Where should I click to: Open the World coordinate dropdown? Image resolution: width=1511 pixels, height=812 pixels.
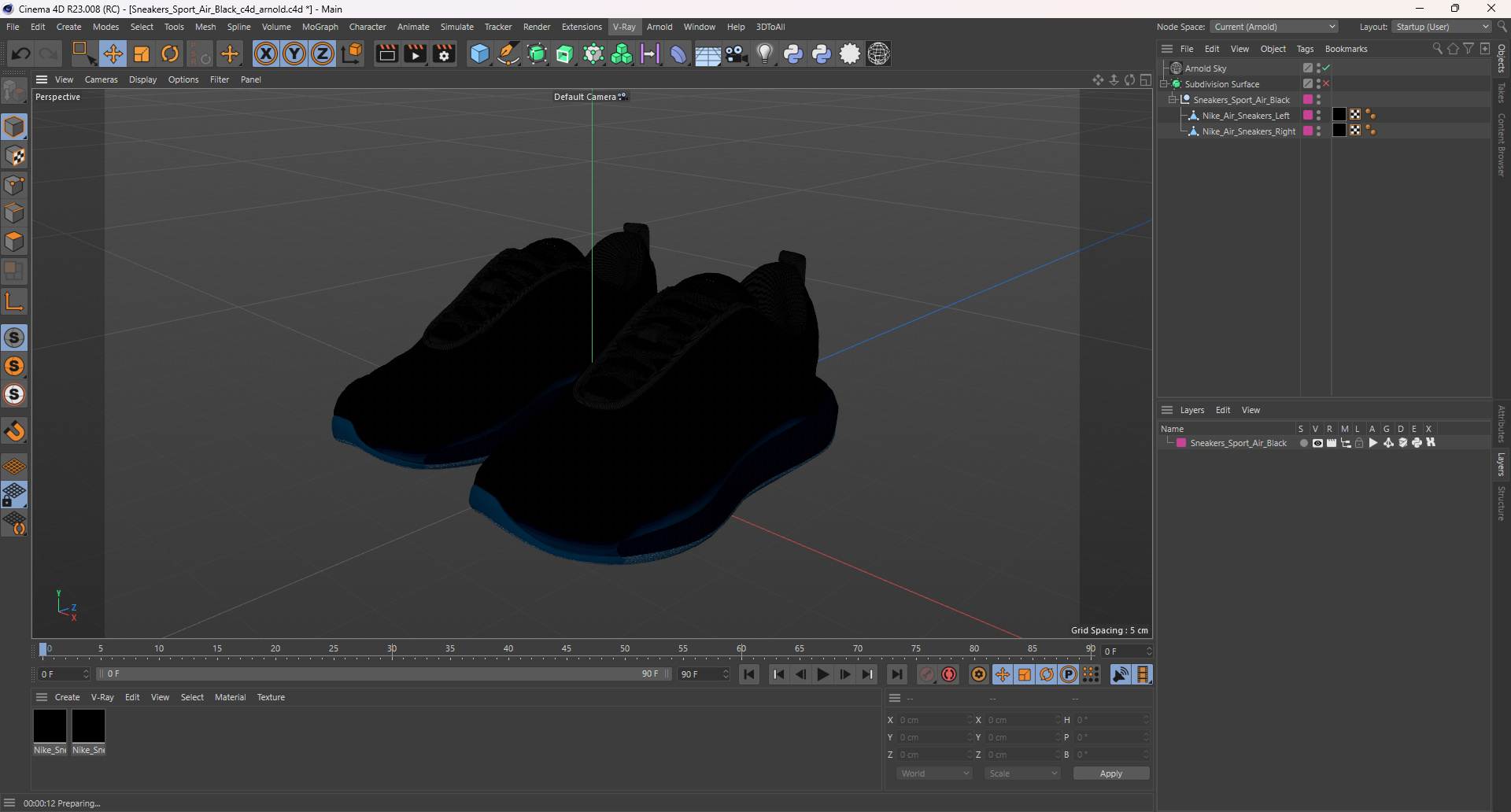point(935,773)
